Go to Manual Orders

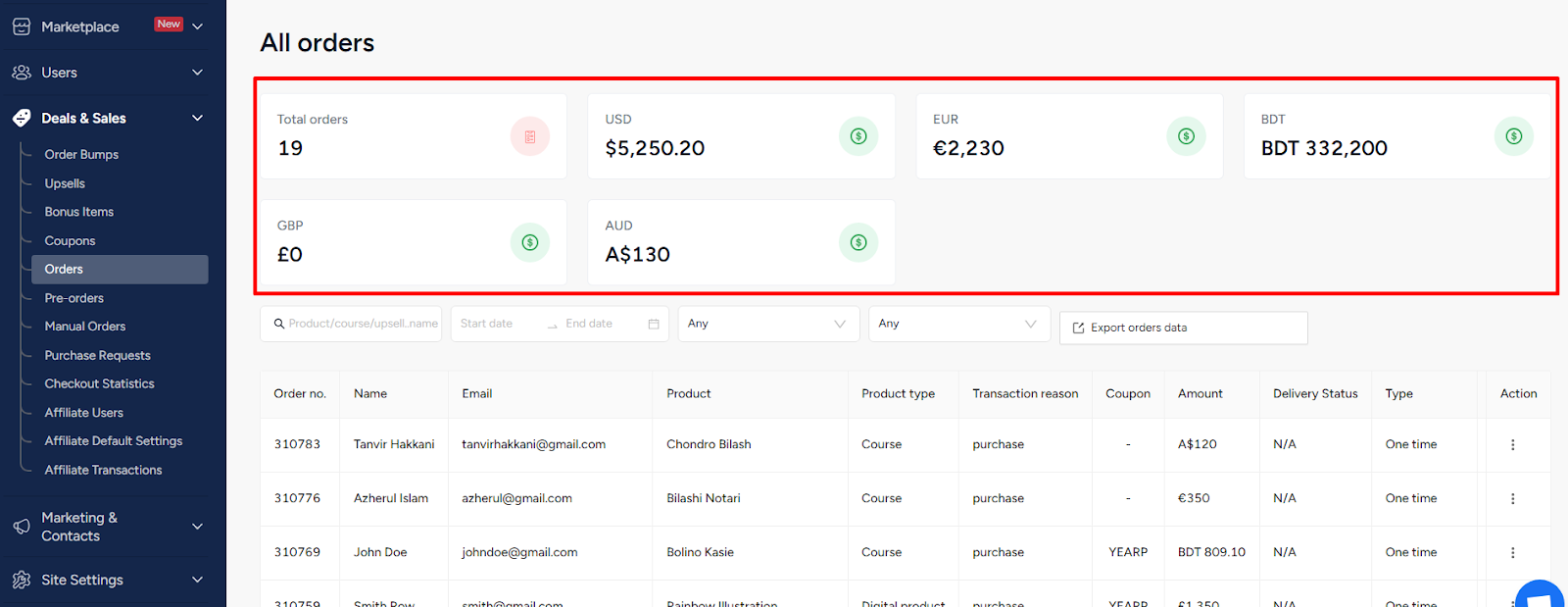(x=85, y=327)
